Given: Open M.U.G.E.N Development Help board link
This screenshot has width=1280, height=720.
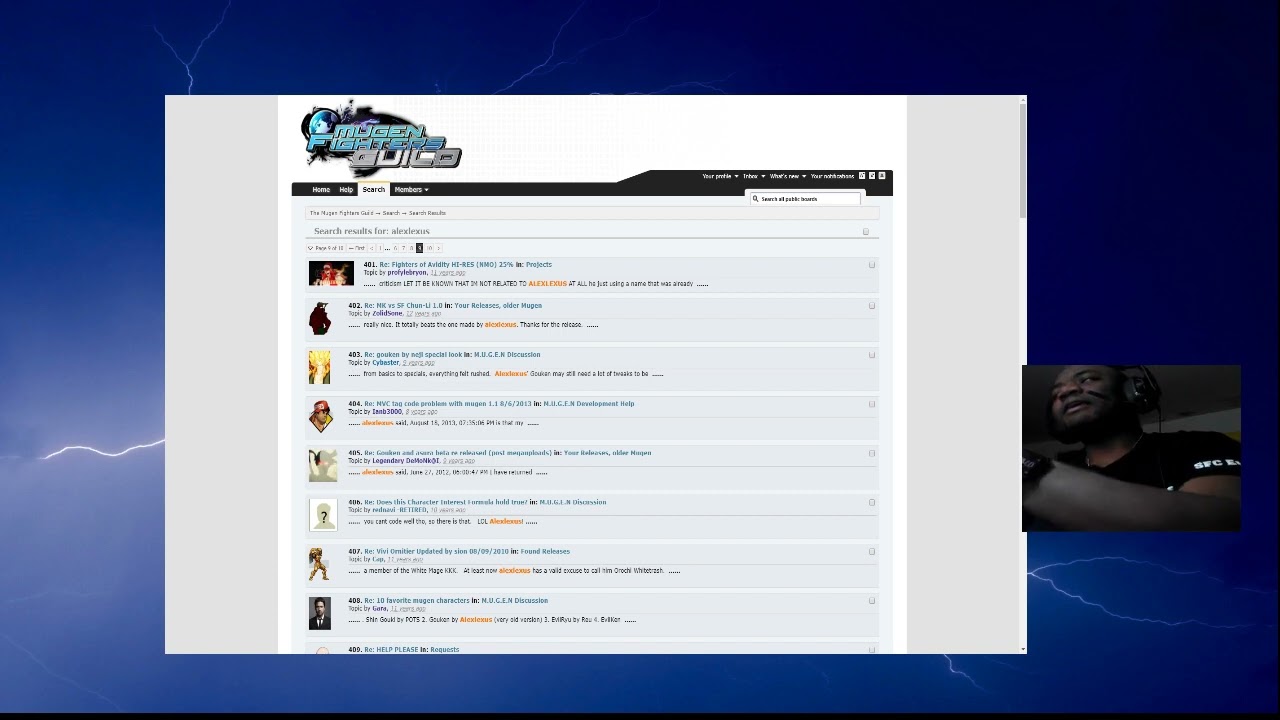Looking at the screenshot, I should point(589,404).
